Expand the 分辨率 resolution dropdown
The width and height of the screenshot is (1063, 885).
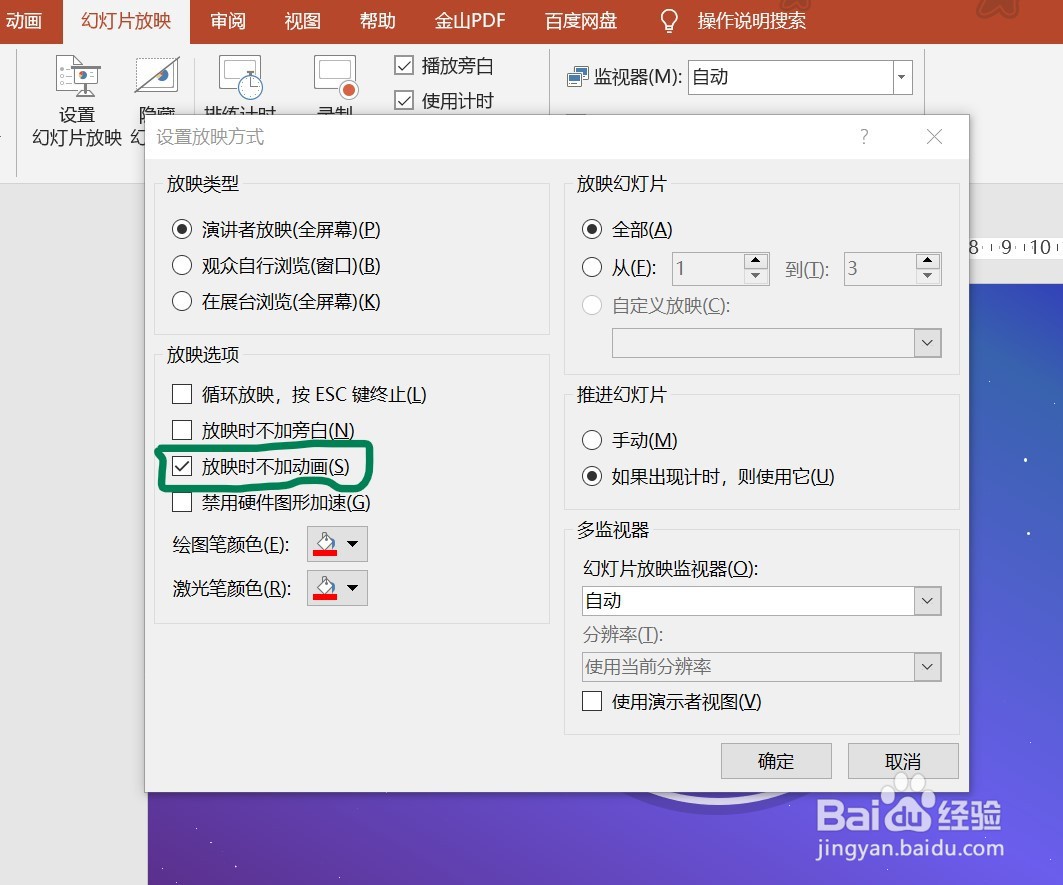point(927,667)
